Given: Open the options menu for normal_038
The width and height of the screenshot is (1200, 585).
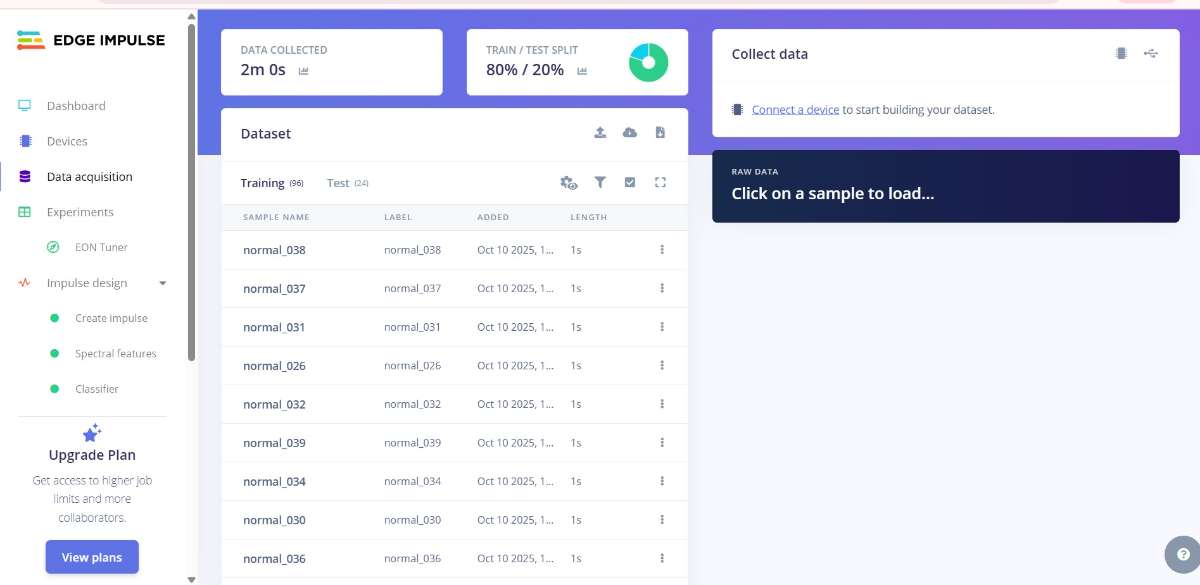Looking at the screenshot, I should tap(662, 250).
